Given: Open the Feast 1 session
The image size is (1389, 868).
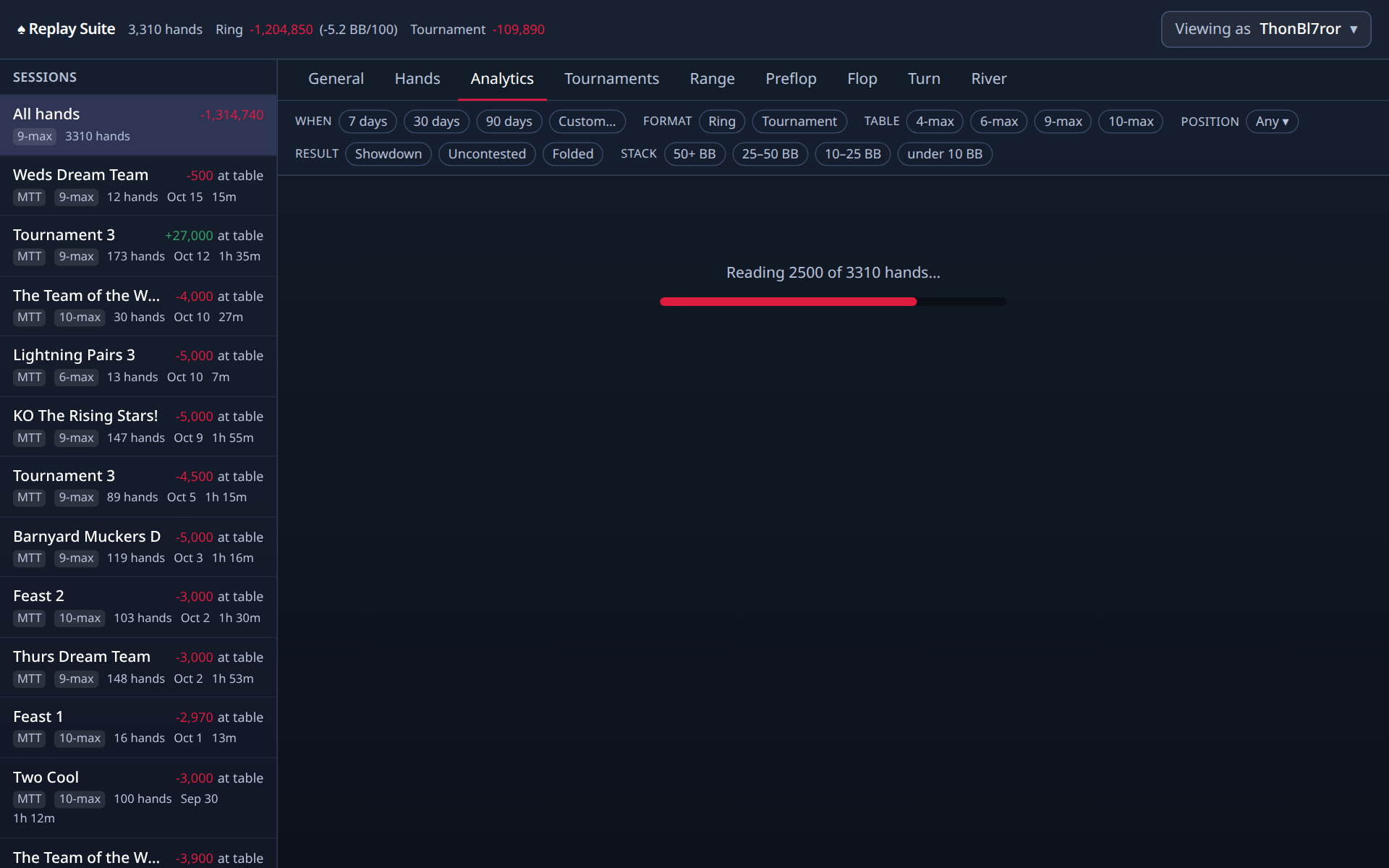Looking at the screenshot, I should click(138, 728).
